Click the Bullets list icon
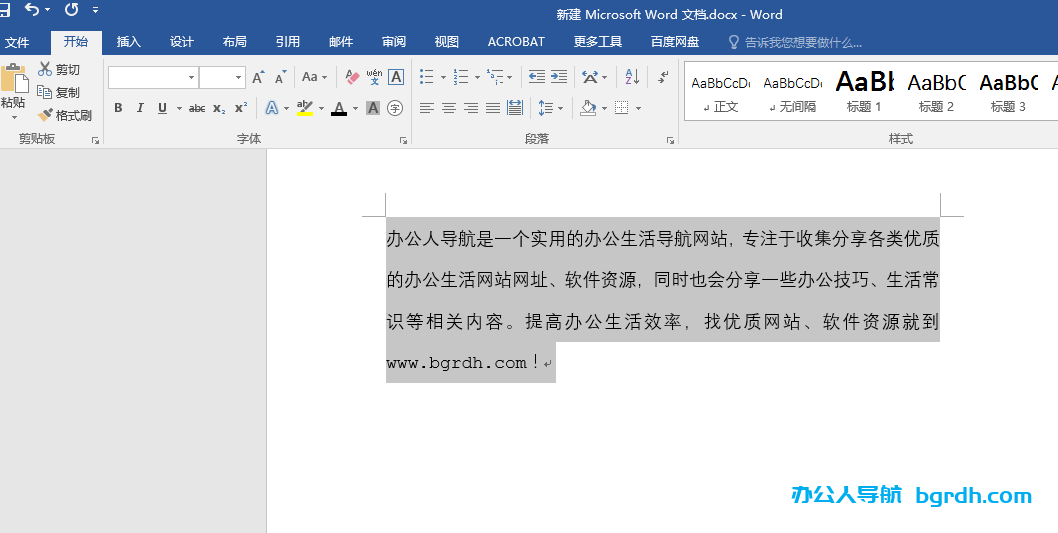Screen dimensions: 1058x533 pos(426,77)
